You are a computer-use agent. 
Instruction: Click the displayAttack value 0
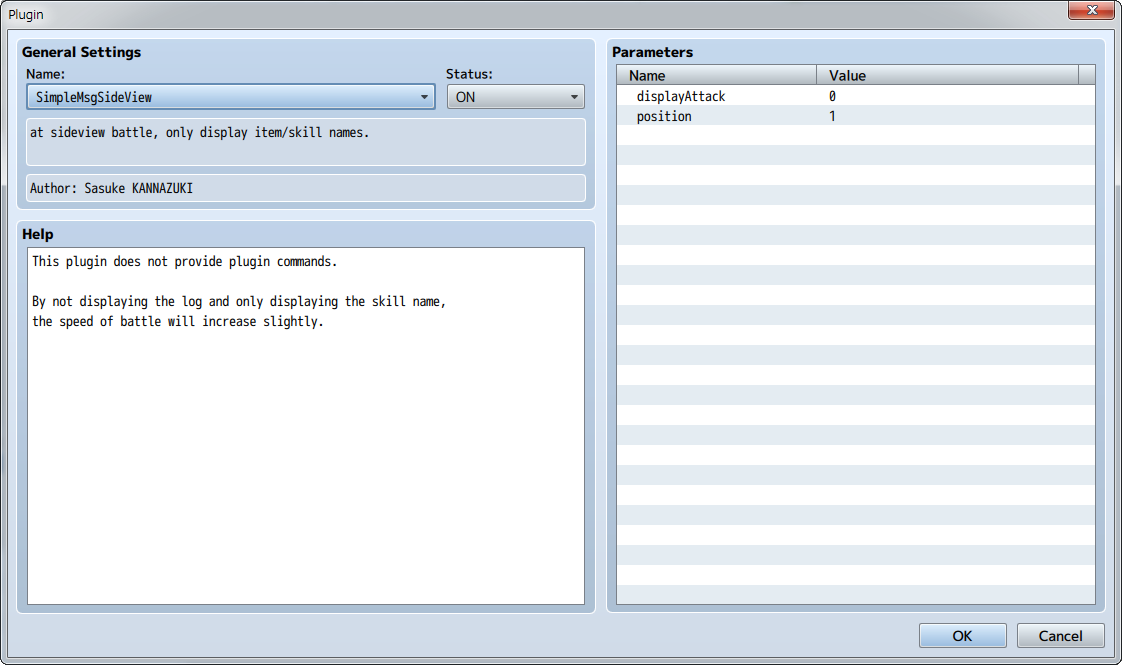click(832, 96)
